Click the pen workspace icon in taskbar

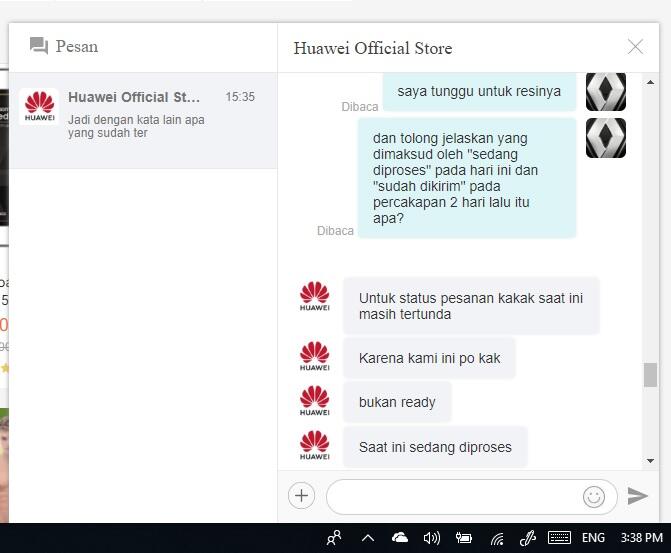528,538
